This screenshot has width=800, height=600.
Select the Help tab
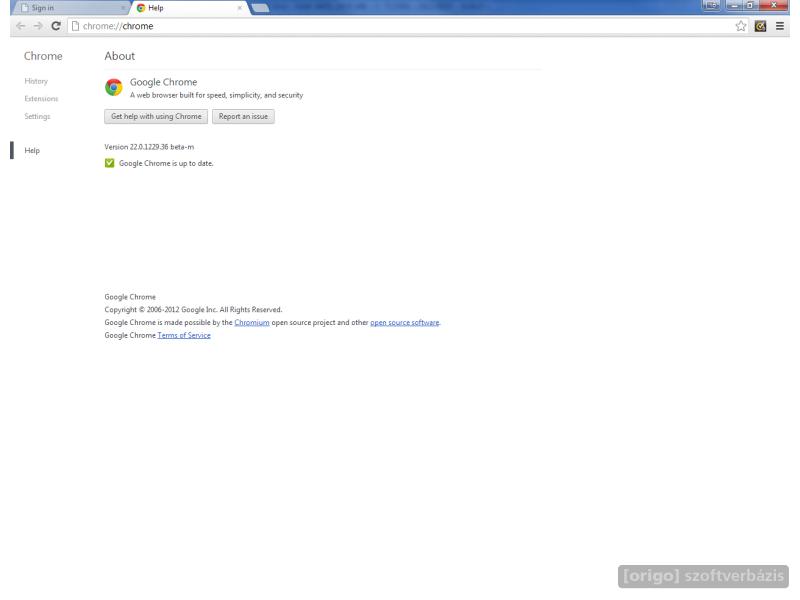(x=189, y=8)
